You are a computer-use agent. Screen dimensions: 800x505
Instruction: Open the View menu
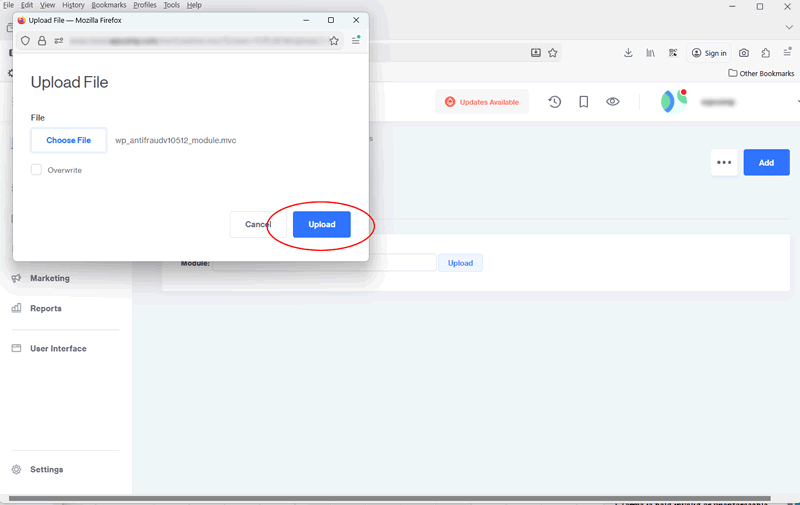47,5
